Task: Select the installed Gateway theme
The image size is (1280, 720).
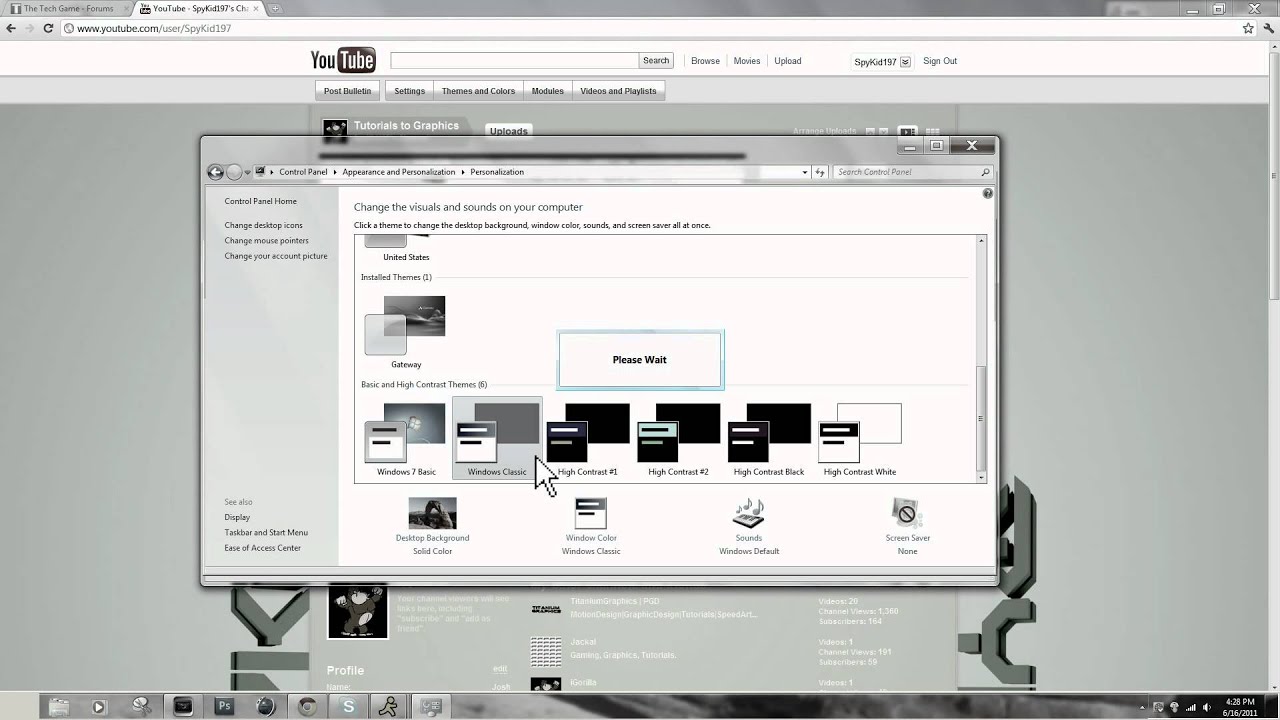Action: 406,331
